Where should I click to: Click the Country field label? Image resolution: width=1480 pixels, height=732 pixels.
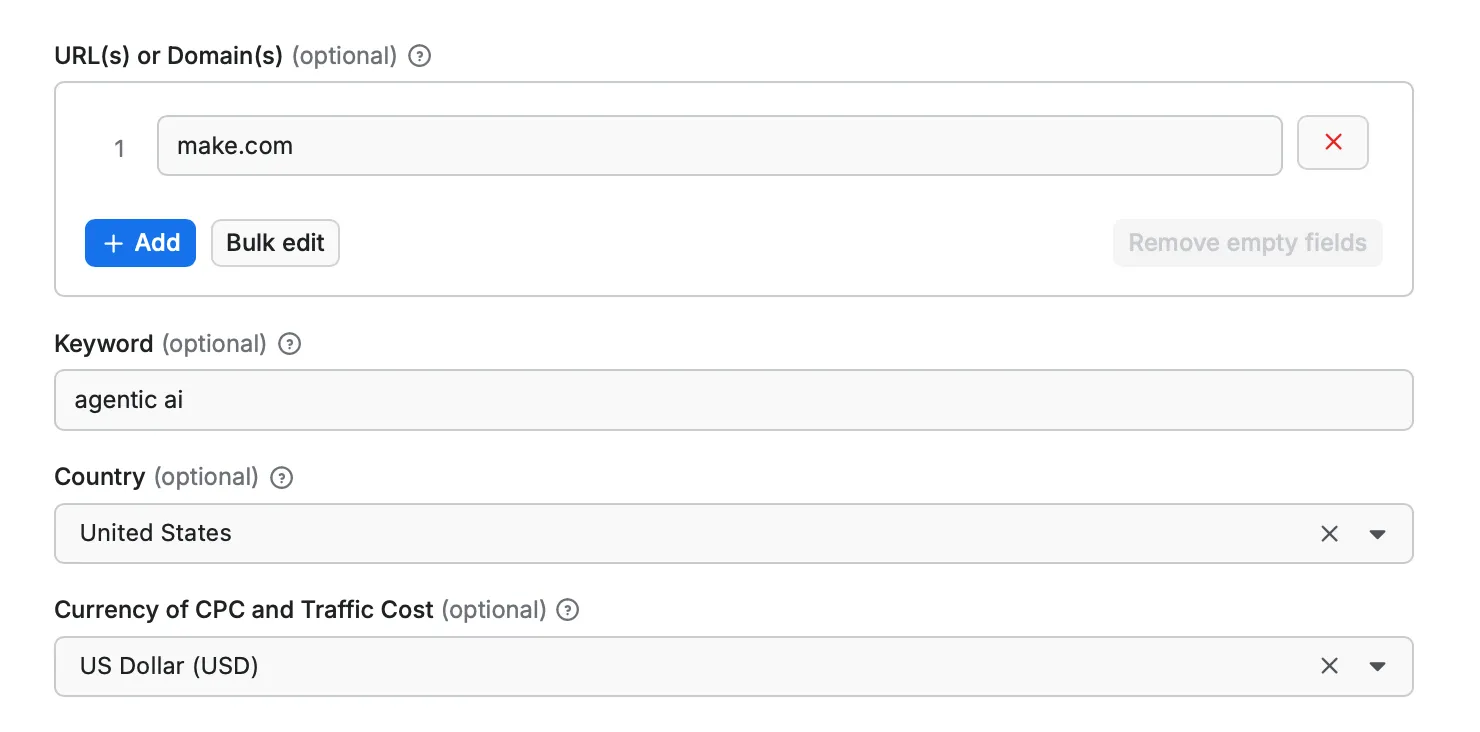pyautogui.click(x=99, y=477)
